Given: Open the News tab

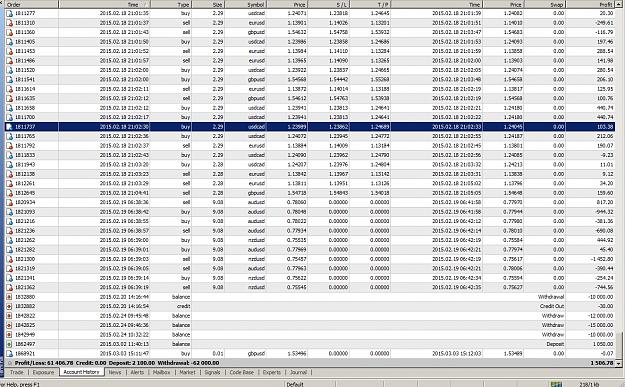Looking at the screenshot, I should coord(115,372).
